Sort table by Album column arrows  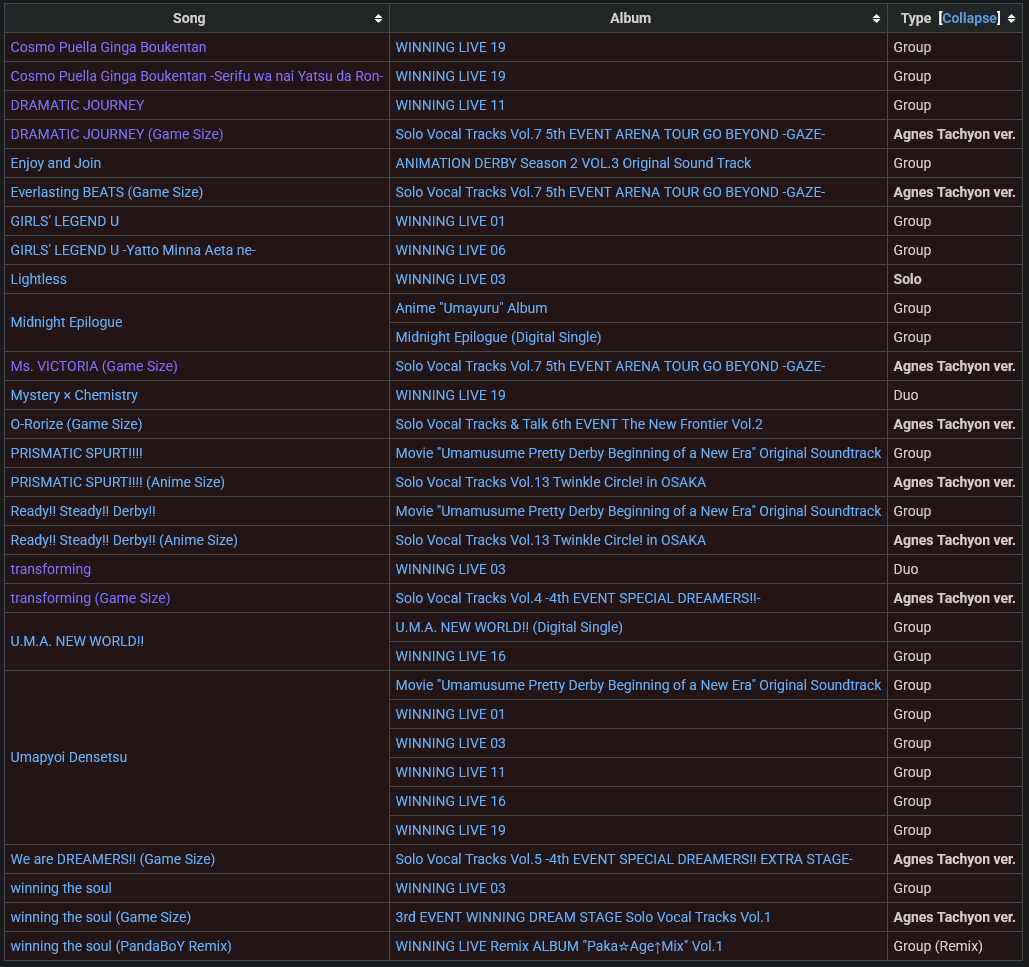click(876, 18)
